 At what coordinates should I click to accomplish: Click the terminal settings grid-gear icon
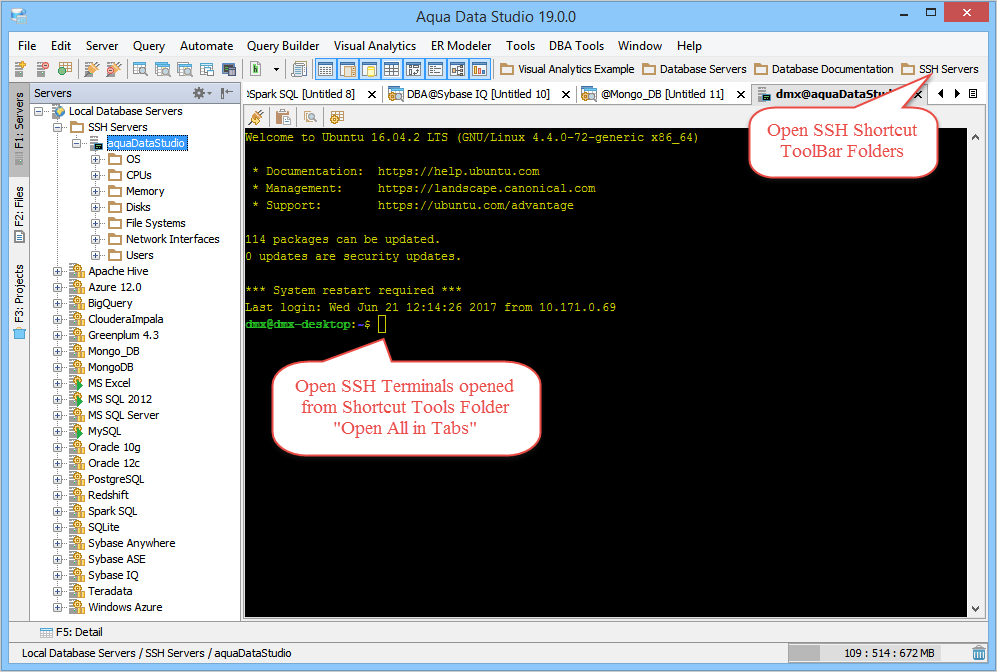[x=336, y=117]
